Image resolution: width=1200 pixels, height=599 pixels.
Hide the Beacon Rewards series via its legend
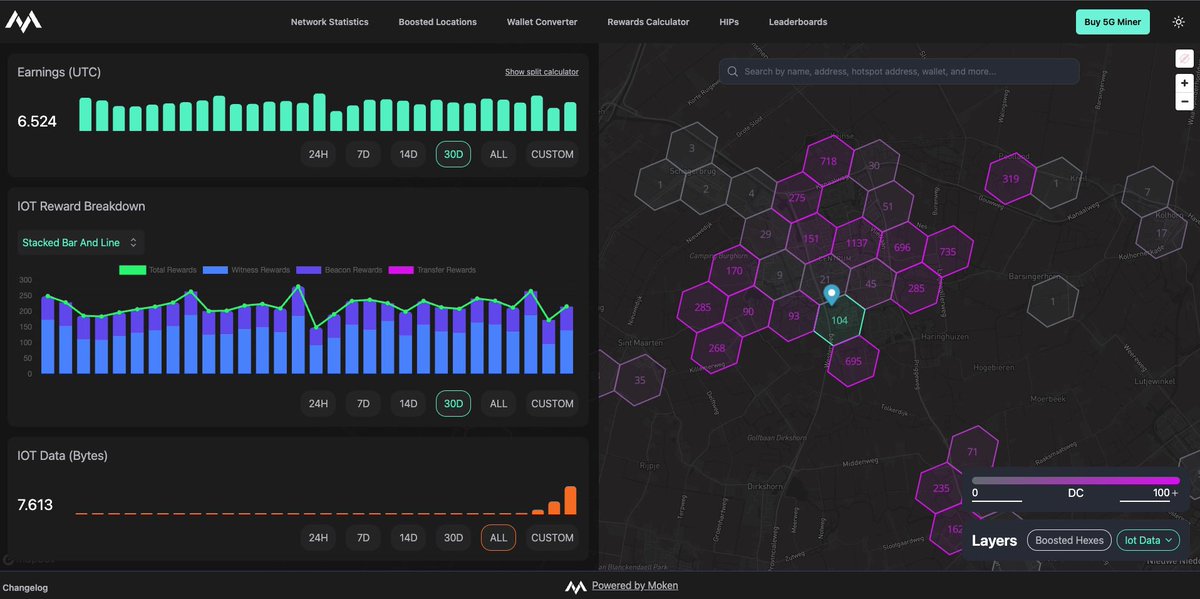(338, 270)
